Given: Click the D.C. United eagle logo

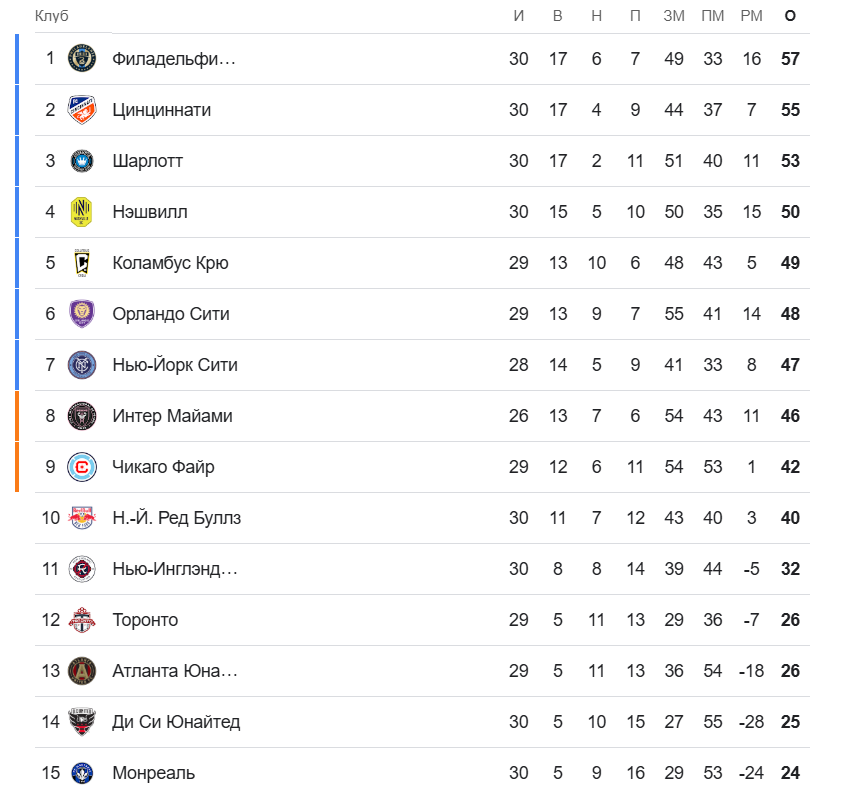Looking at the screenshot, I should (82, 722).
